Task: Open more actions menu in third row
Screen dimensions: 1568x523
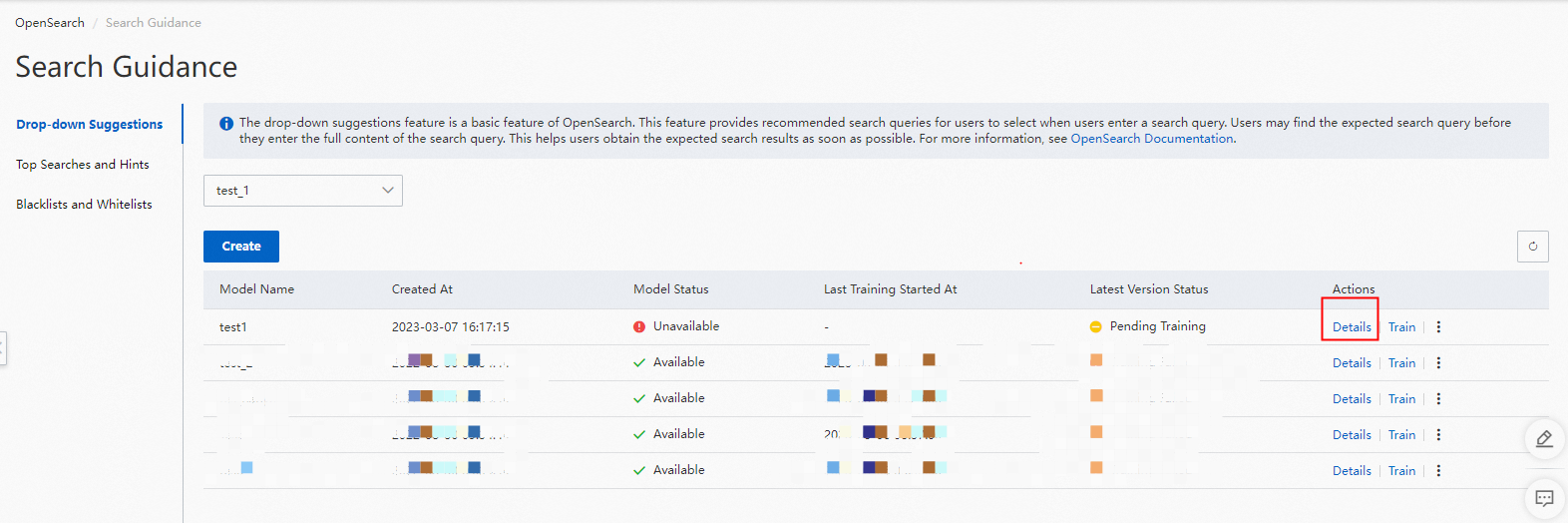Action: click(x=1438, y=399)
